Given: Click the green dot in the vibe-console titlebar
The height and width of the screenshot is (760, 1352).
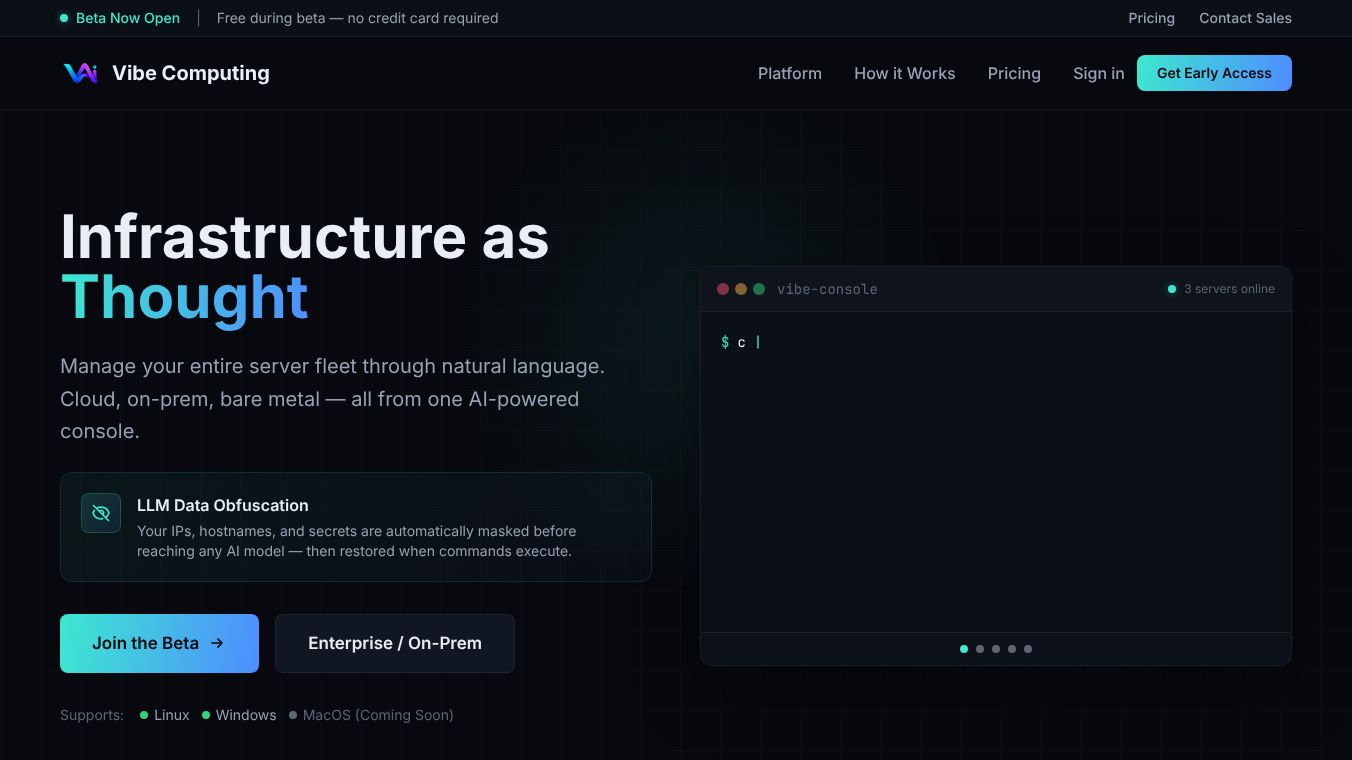Looking at the screenshot, I should (x=759, y=289).
